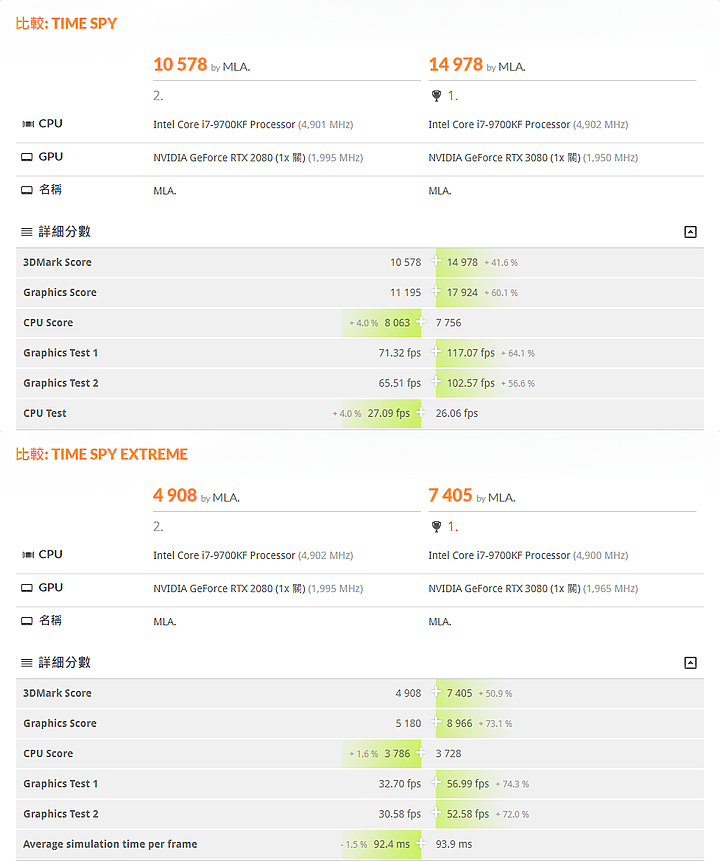
Task: Click the 11 195 Graphics Score value
Action: tap(406, 293)
